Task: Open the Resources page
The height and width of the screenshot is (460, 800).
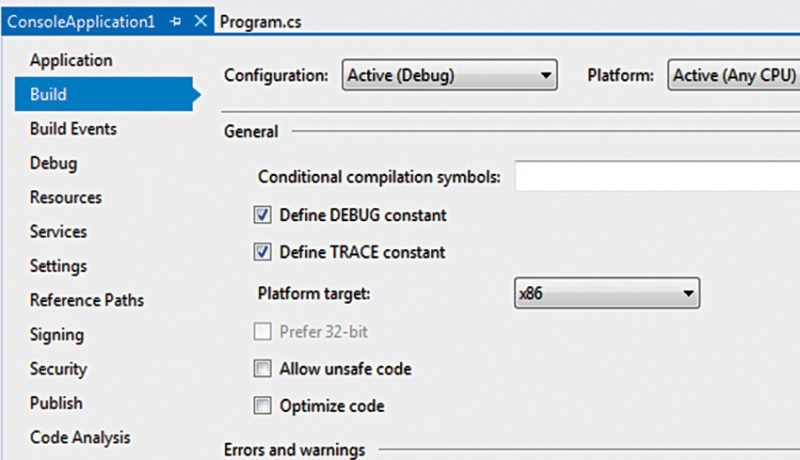Action: tap(65, 197)
